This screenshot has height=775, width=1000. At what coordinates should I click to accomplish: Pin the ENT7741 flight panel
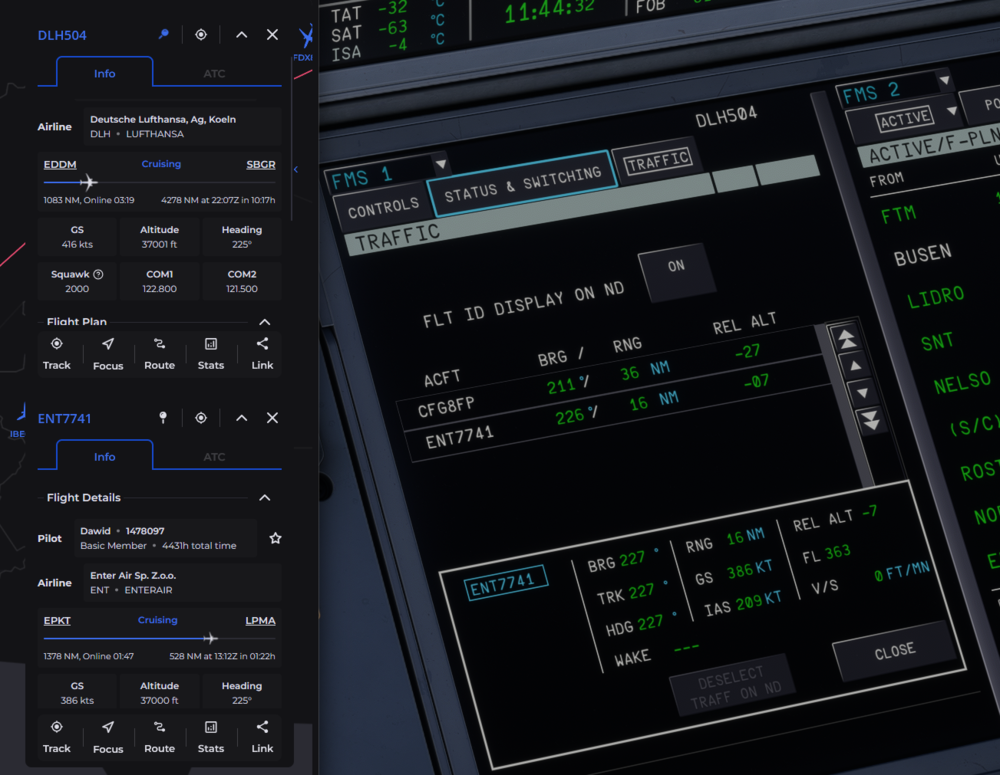(x=163, y=418)
